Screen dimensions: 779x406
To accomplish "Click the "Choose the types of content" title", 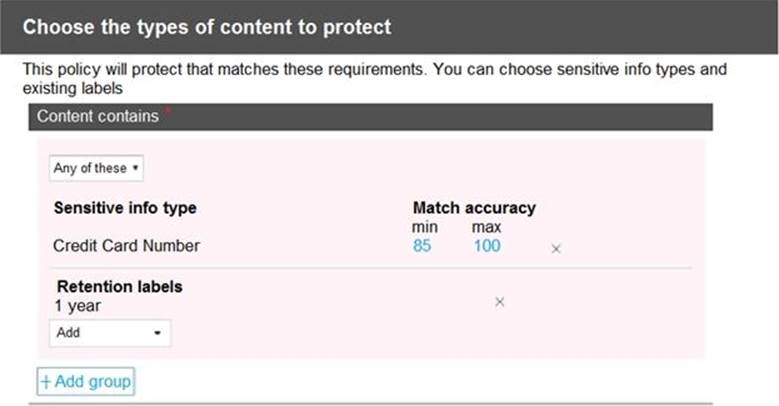I will (207, 27).
